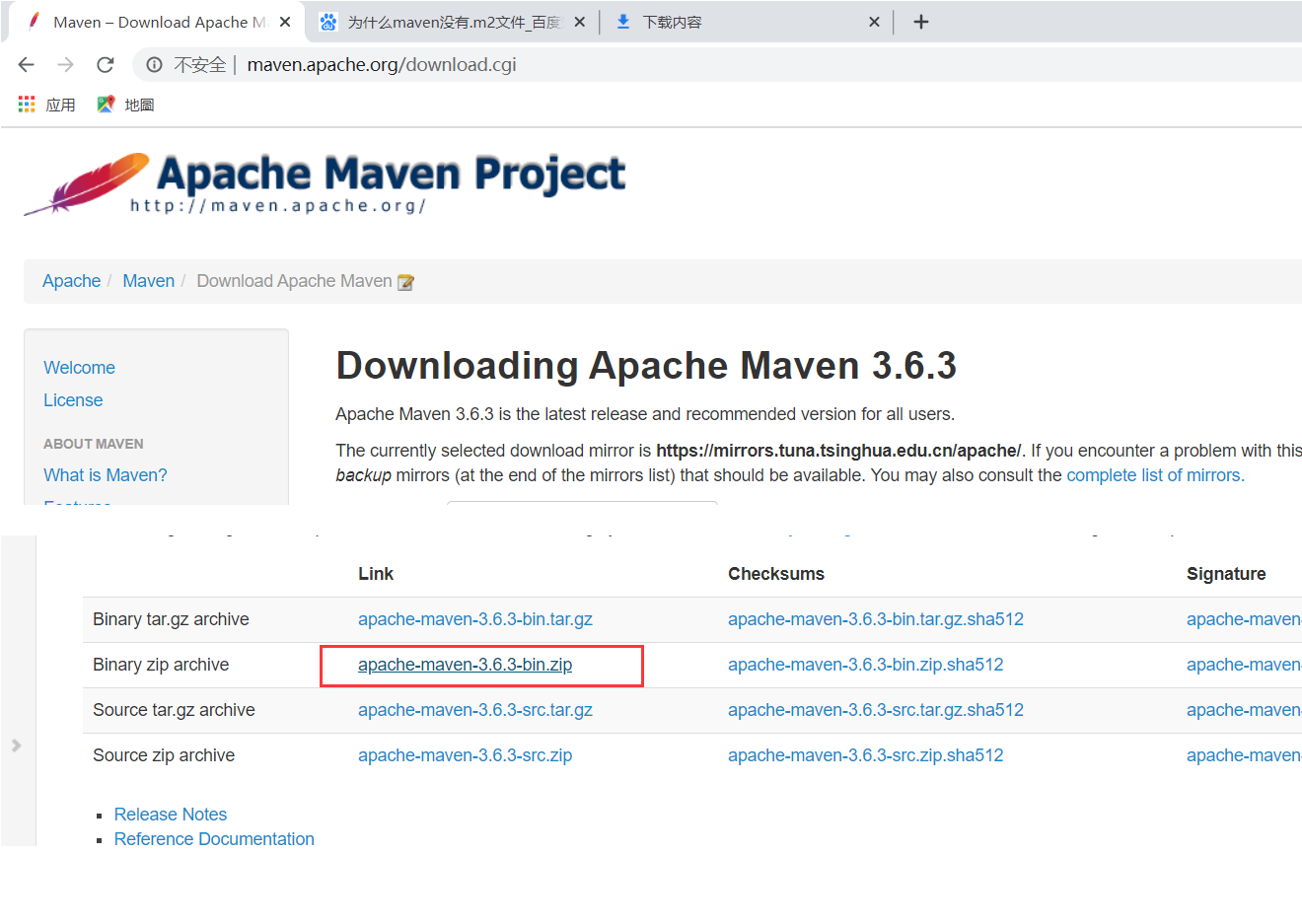Go back to the previous page
Screen dimensions: 1302x924
point(27,65)
